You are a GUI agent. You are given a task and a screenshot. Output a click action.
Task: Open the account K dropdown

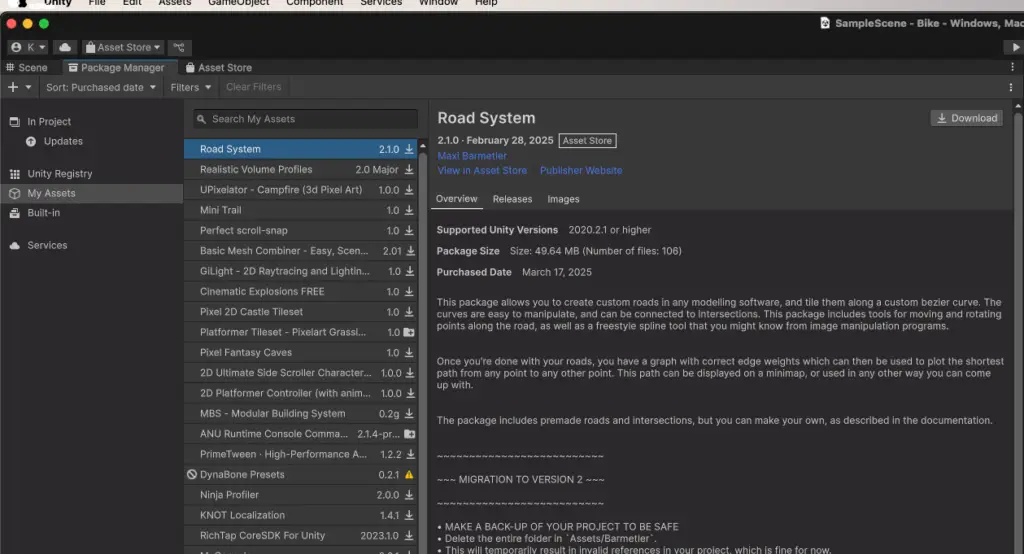(28, 47)
